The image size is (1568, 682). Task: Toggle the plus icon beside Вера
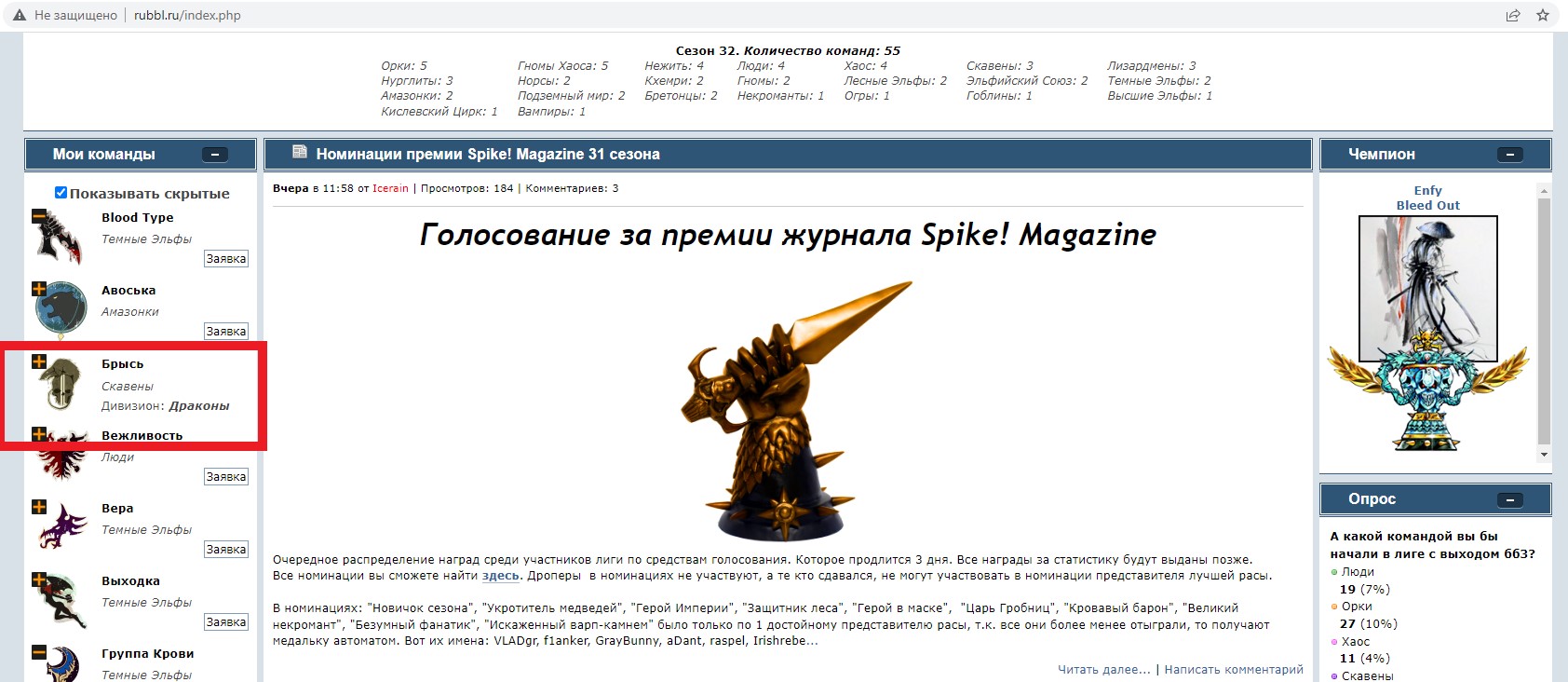click(x=39, y=507)
